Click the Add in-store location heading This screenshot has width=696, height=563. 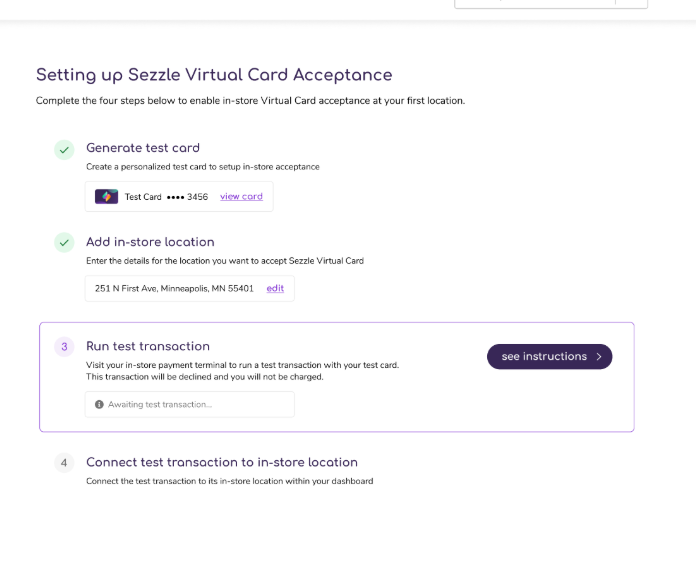click(x=150, y=242)
